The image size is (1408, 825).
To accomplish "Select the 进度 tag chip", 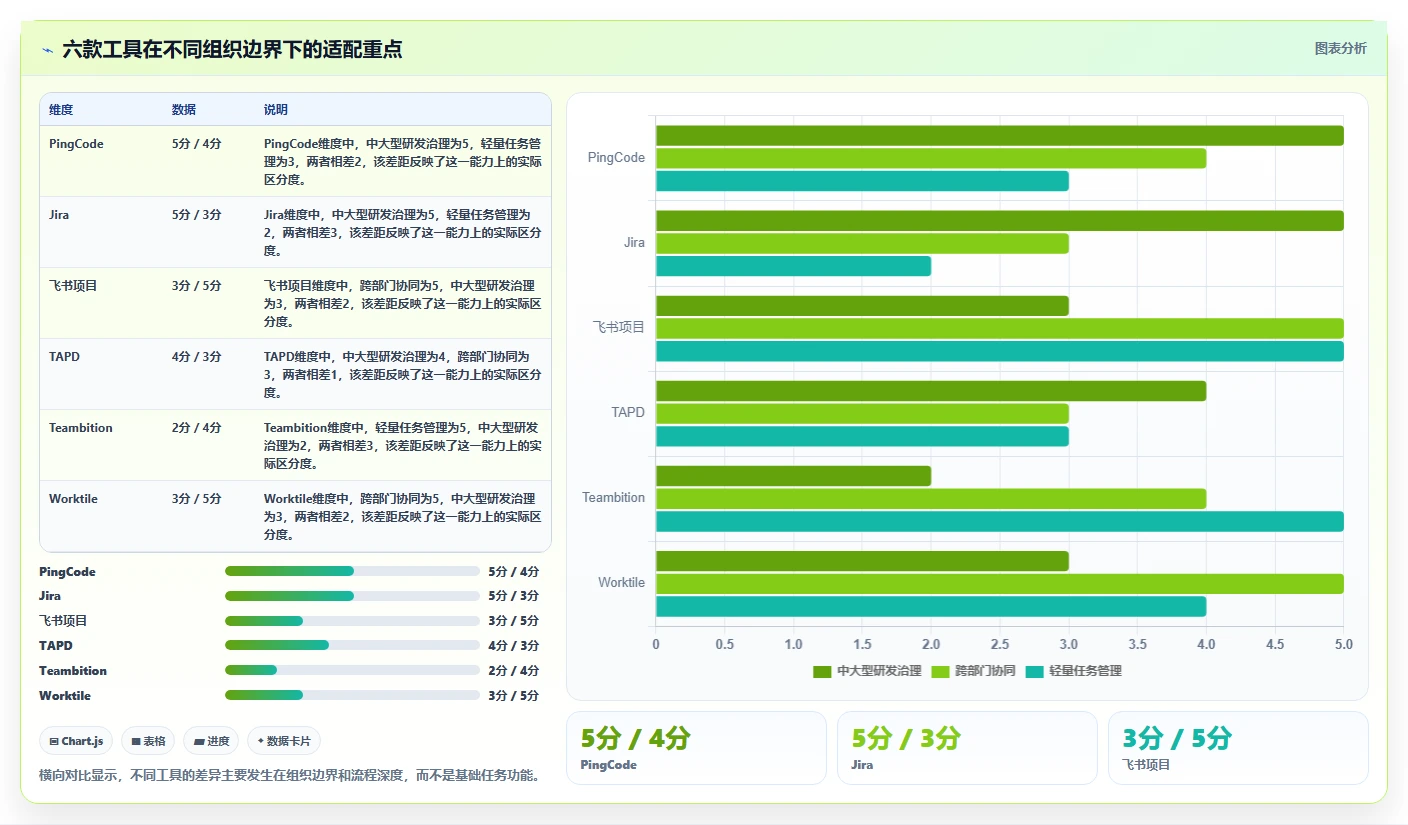I will pos(211,741).
